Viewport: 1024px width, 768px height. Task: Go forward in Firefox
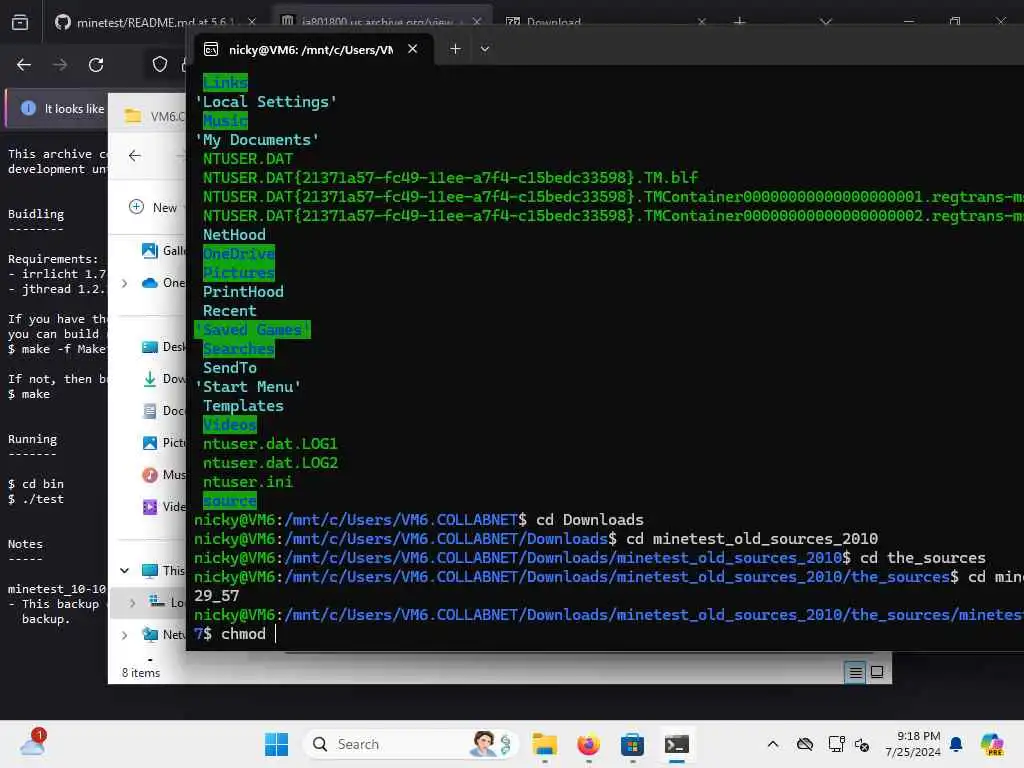coord(59,65)
